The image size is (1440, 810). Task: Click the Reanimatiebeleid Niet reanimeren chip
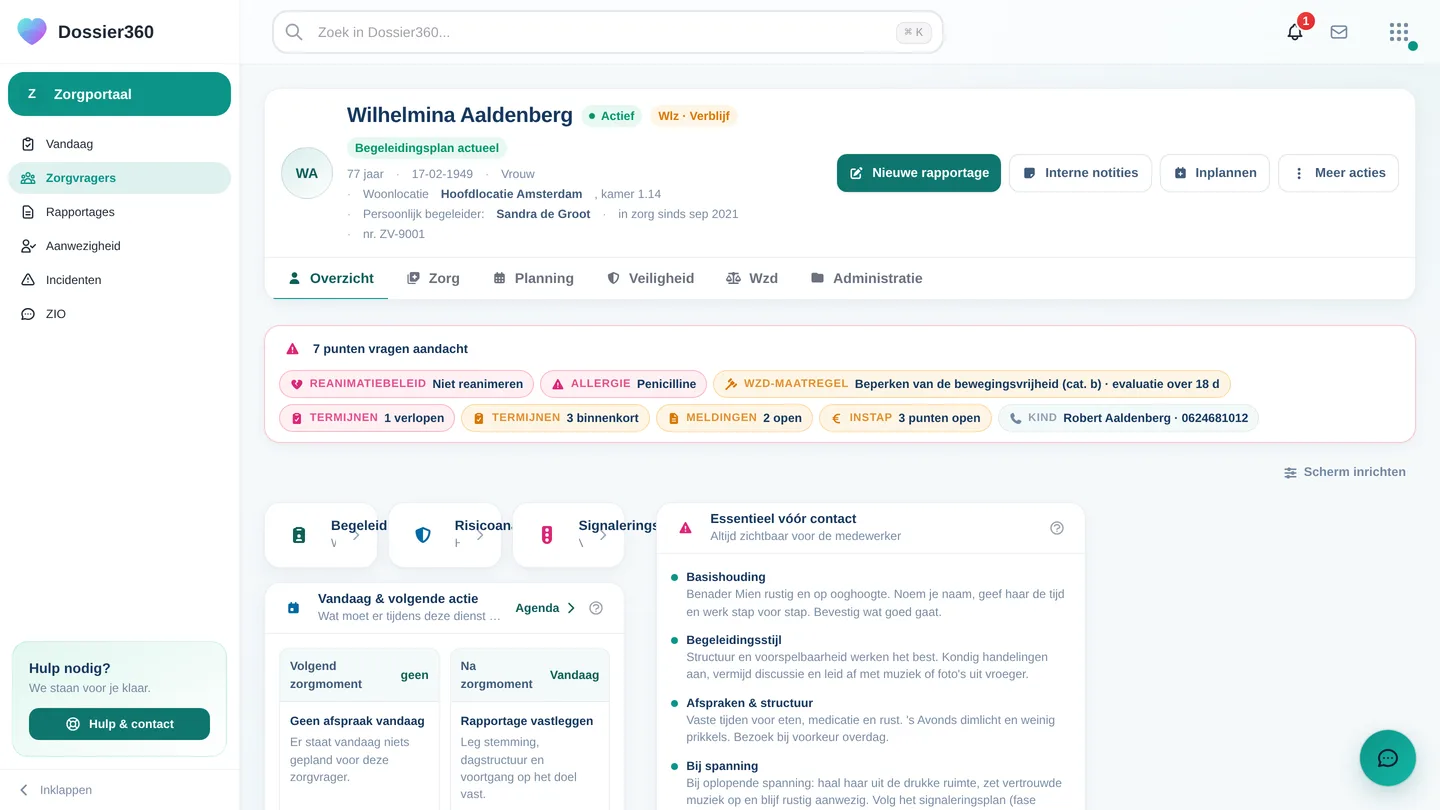(x=406, y=384)
